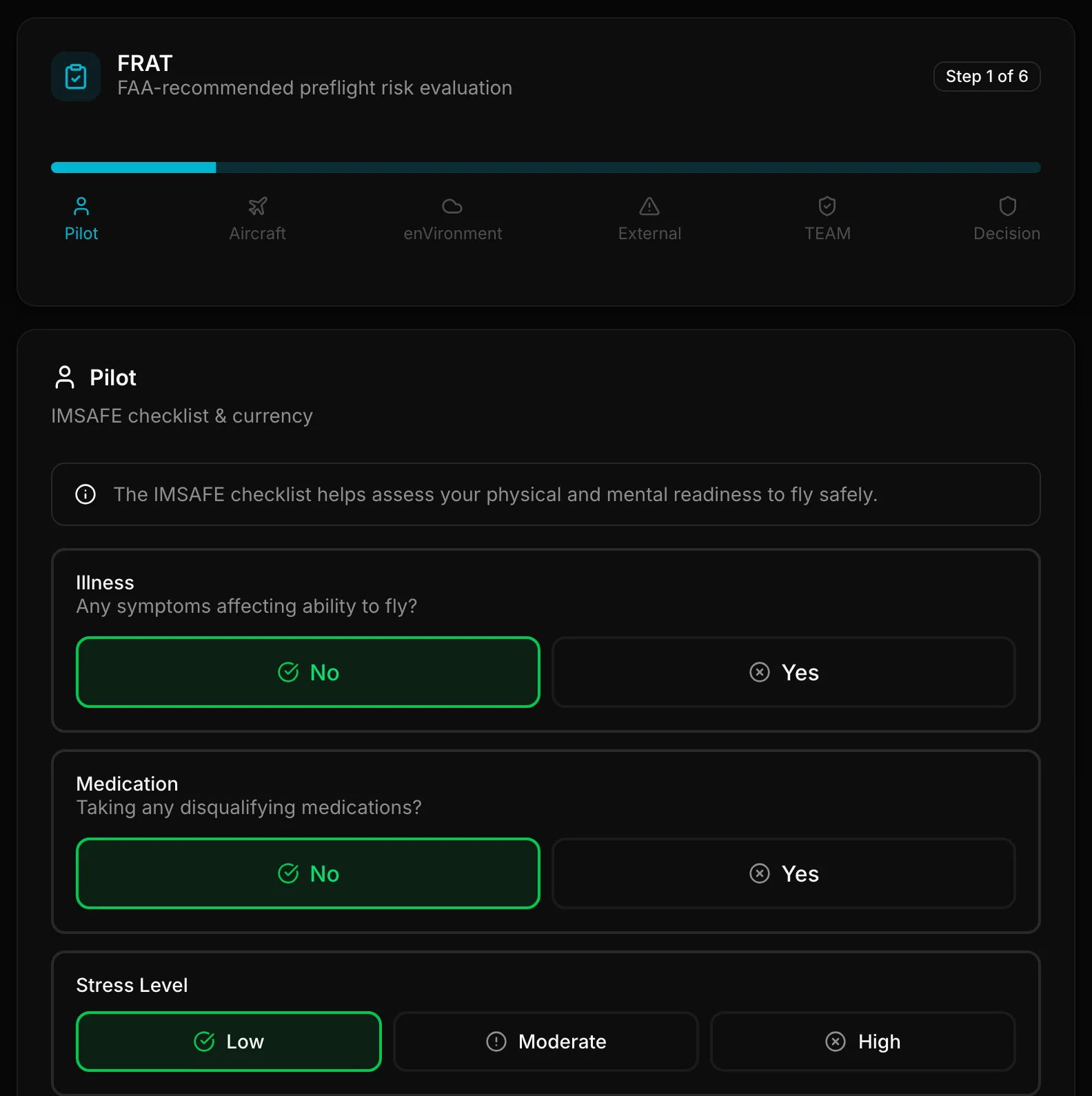Select No for Illness symptoms
Screen dimensions: 1092x1096
tap(308, 672)
